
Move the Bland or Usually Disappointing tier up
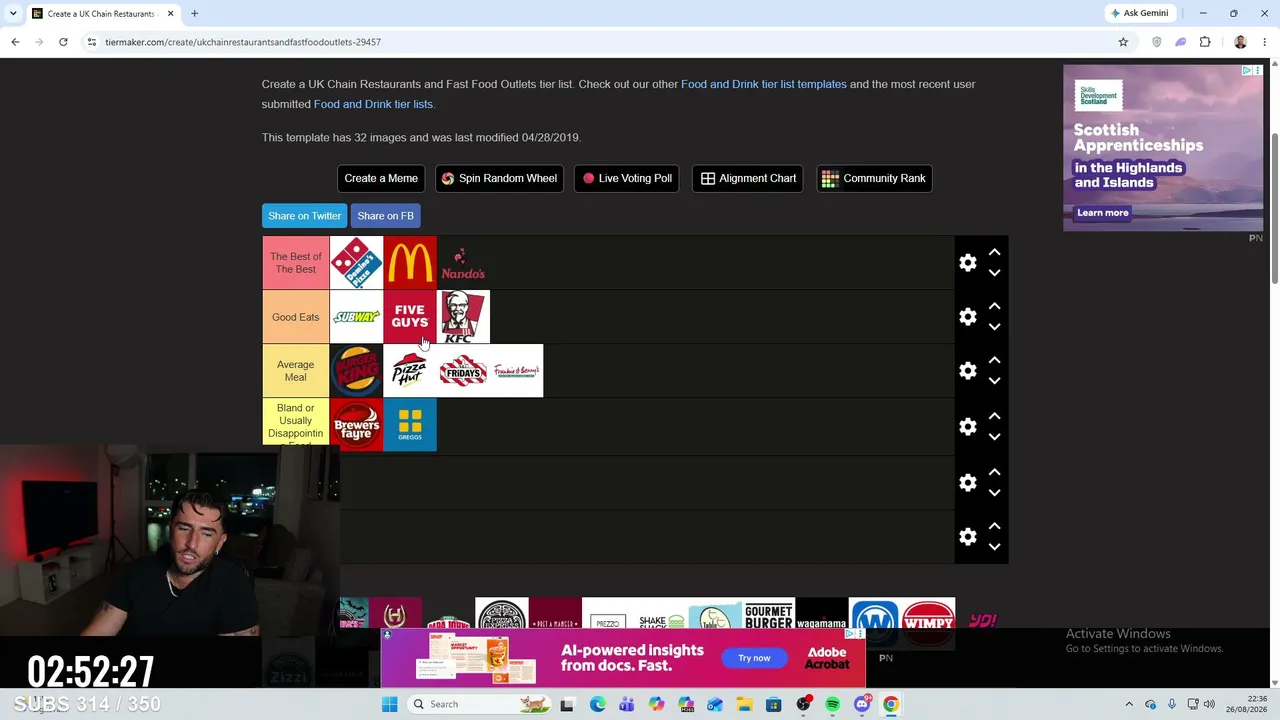994,417
